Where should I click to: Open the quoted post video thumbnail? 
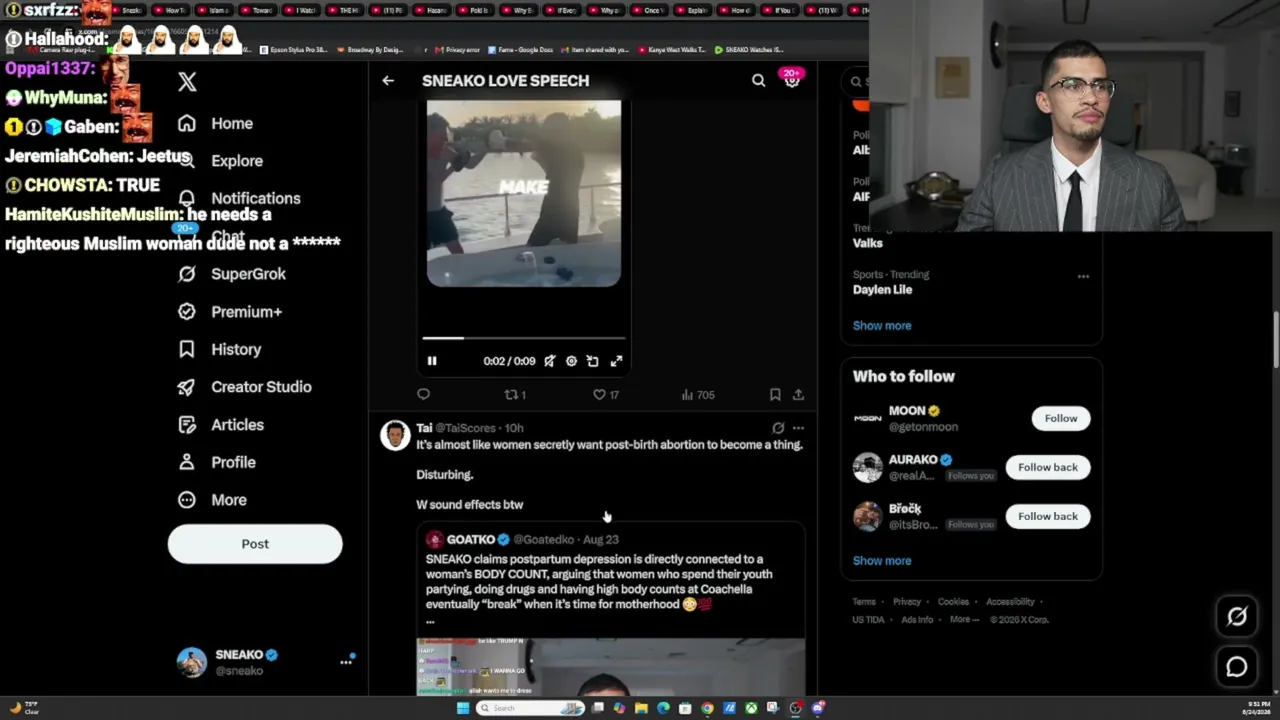(611, 666)
